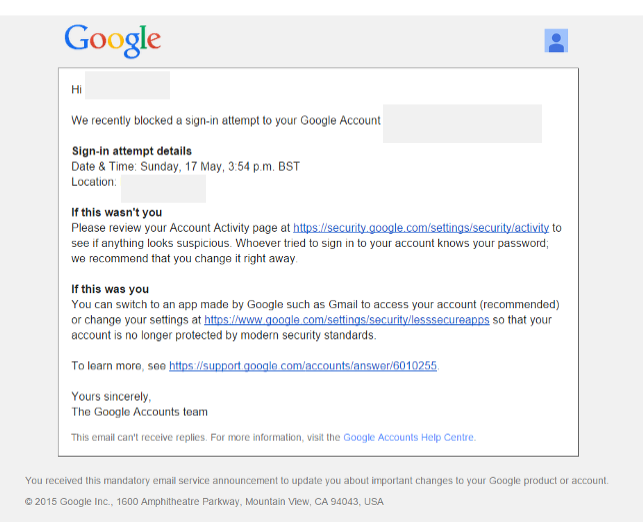Click the Date & Time line
643x522 pixels.
click(185, 166)
